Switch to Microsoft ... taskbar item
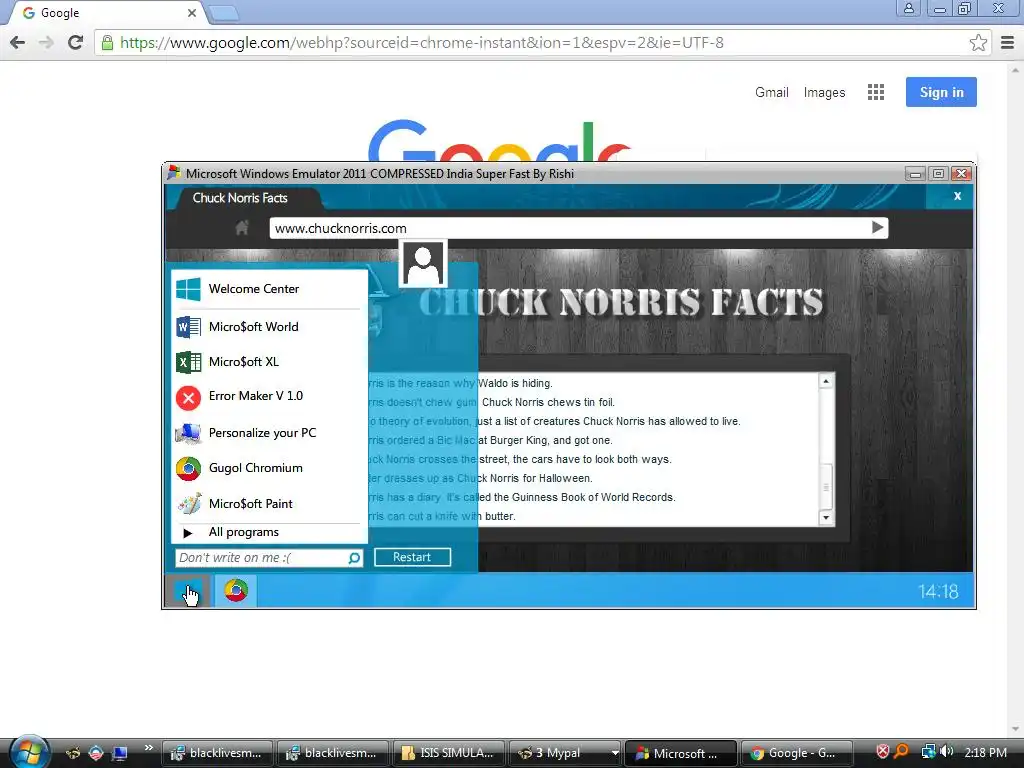The height and width of the screenshot is (768, 1024). click(x=680, y=753)
